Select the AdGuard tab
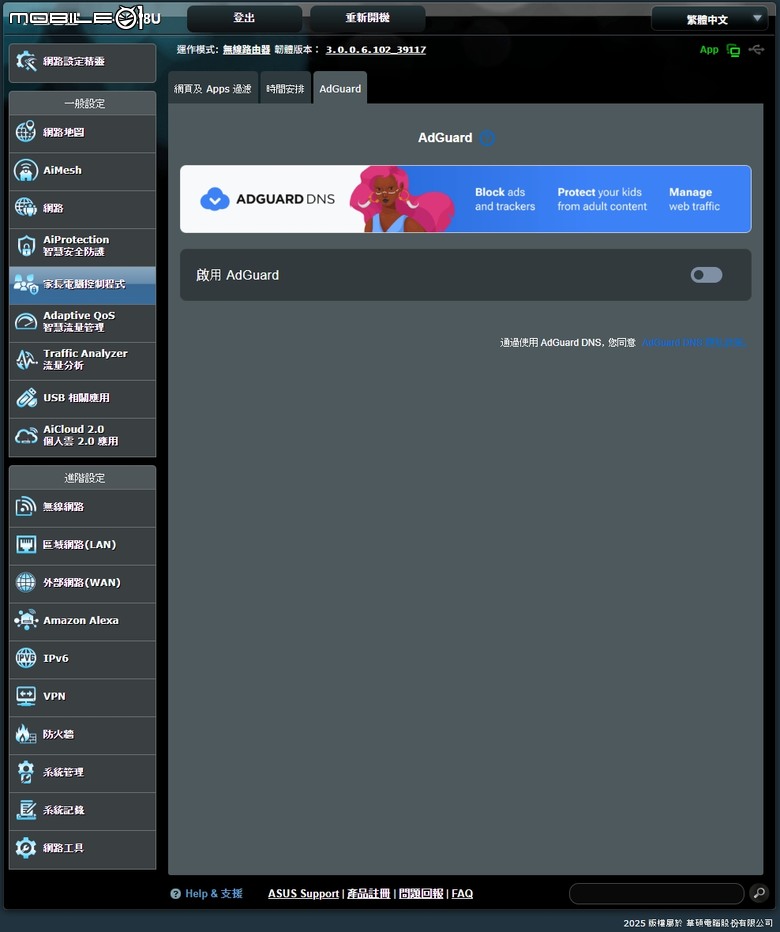Viewport: 780px width, 932px height. [340, 89]
